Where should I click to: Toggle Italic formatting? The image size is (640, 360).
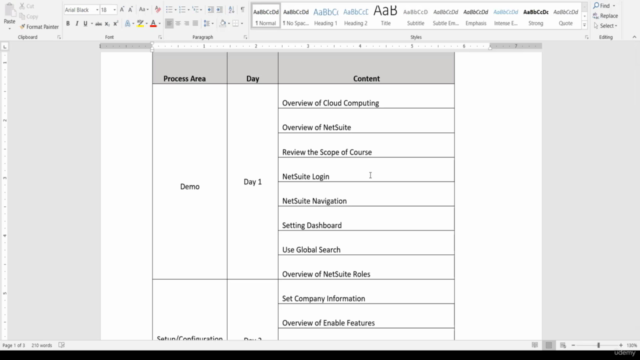pyautogui.click(x=77, y=24)
